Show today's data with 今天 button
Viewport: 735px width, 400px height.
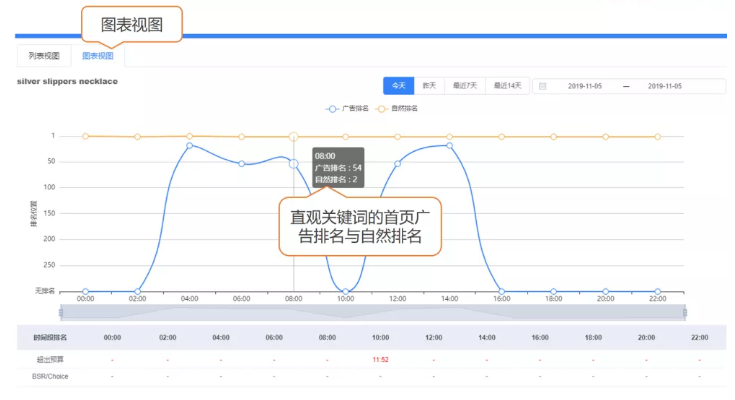tap(398, 86)
